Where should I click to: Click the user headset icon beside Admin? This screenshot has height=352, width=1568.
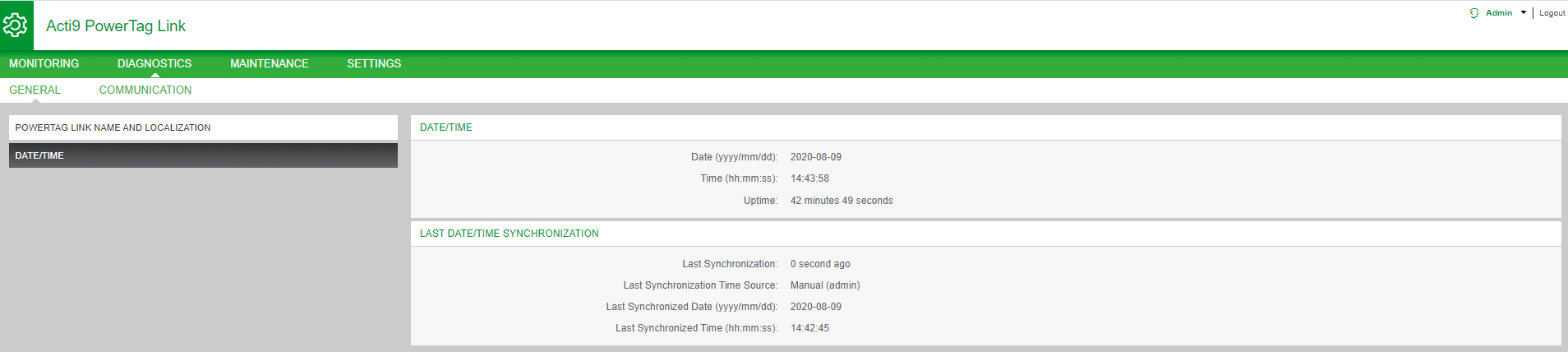pyautogui.click(x=1474, y=13)
